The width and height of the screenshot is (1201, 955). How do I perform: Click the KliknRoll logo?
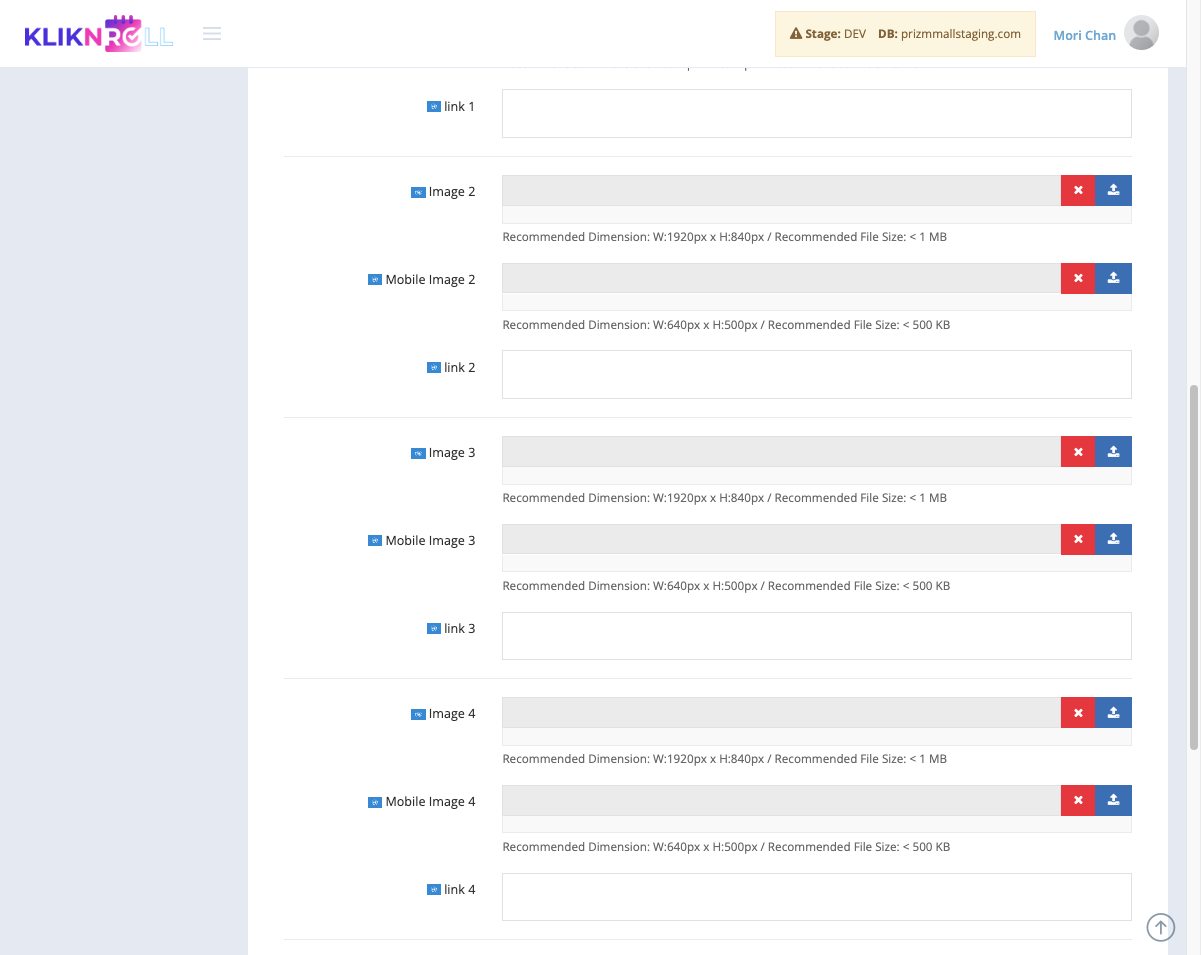(x=99, y=34)
